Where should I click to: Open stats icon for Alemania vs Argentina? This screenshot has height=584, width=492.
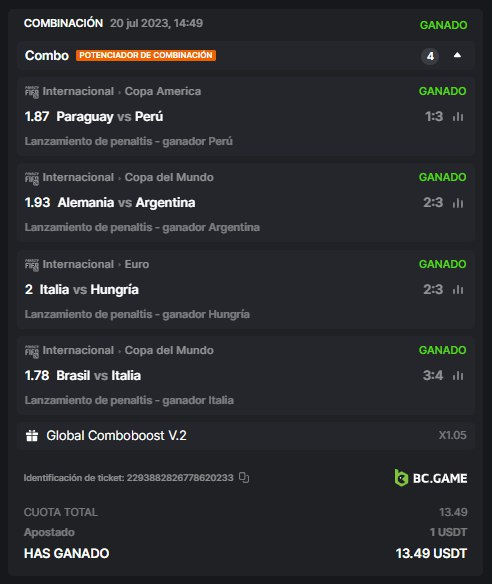pyautogui.click(x=458, y=203)
